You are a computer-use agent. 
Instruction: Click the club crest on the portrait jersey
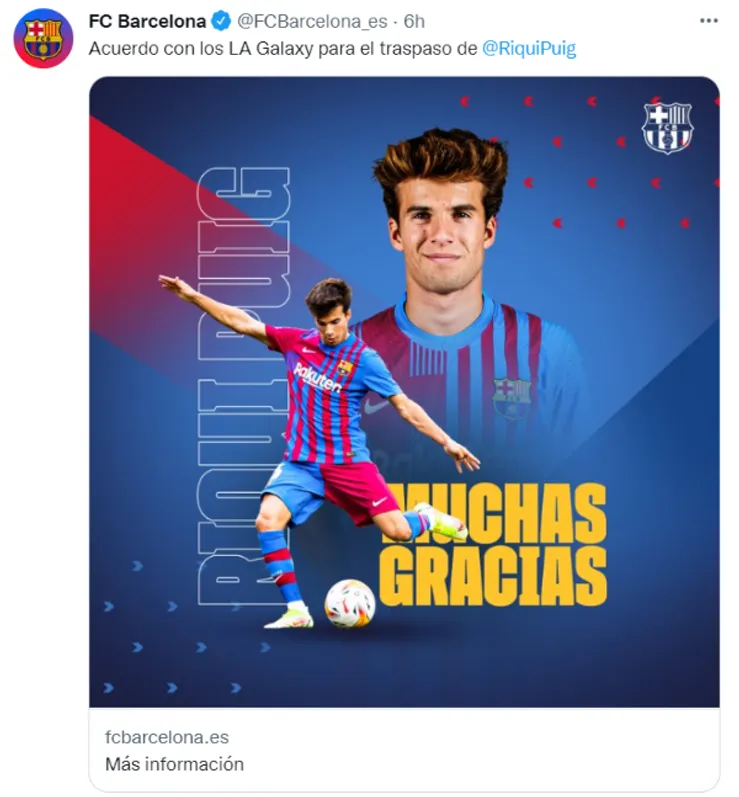point(511,397)
